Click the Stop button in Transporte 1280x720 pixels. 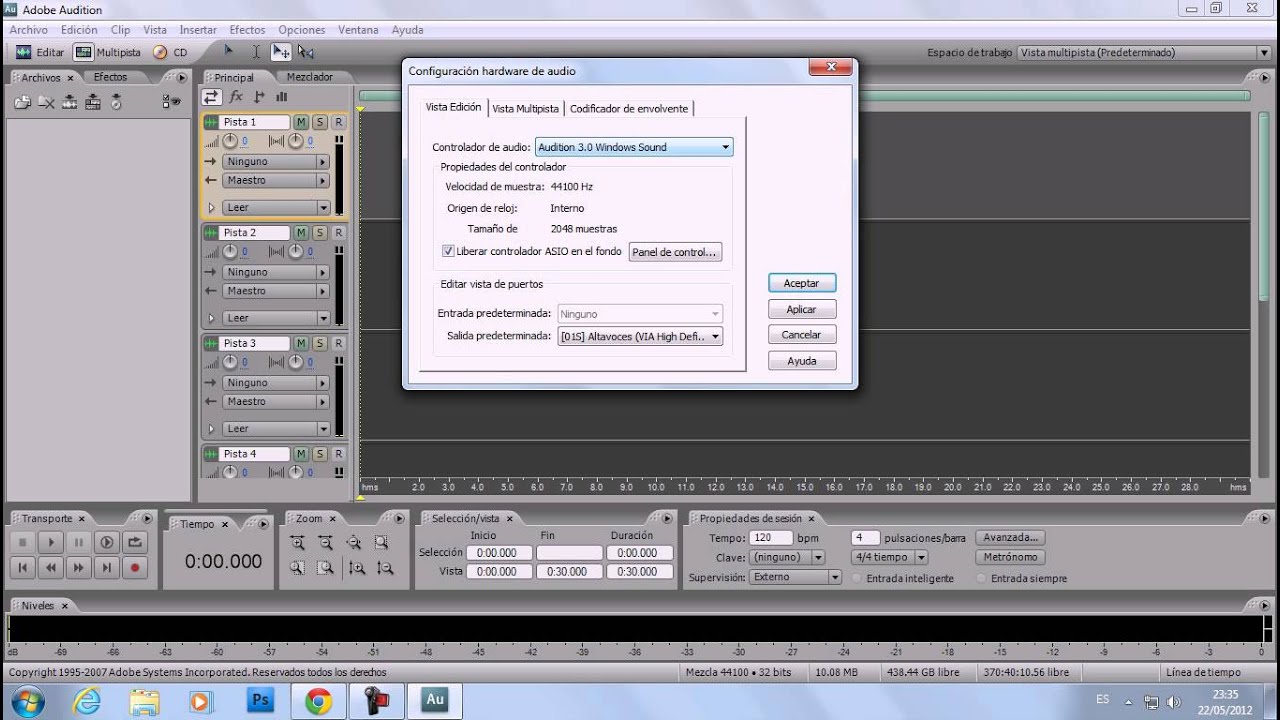pos(22,542)
